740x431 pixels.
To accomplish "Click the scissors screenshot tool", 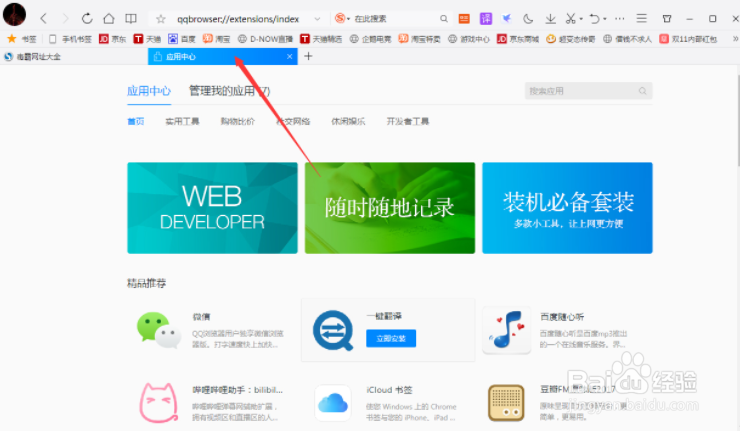I will (571, 18).
